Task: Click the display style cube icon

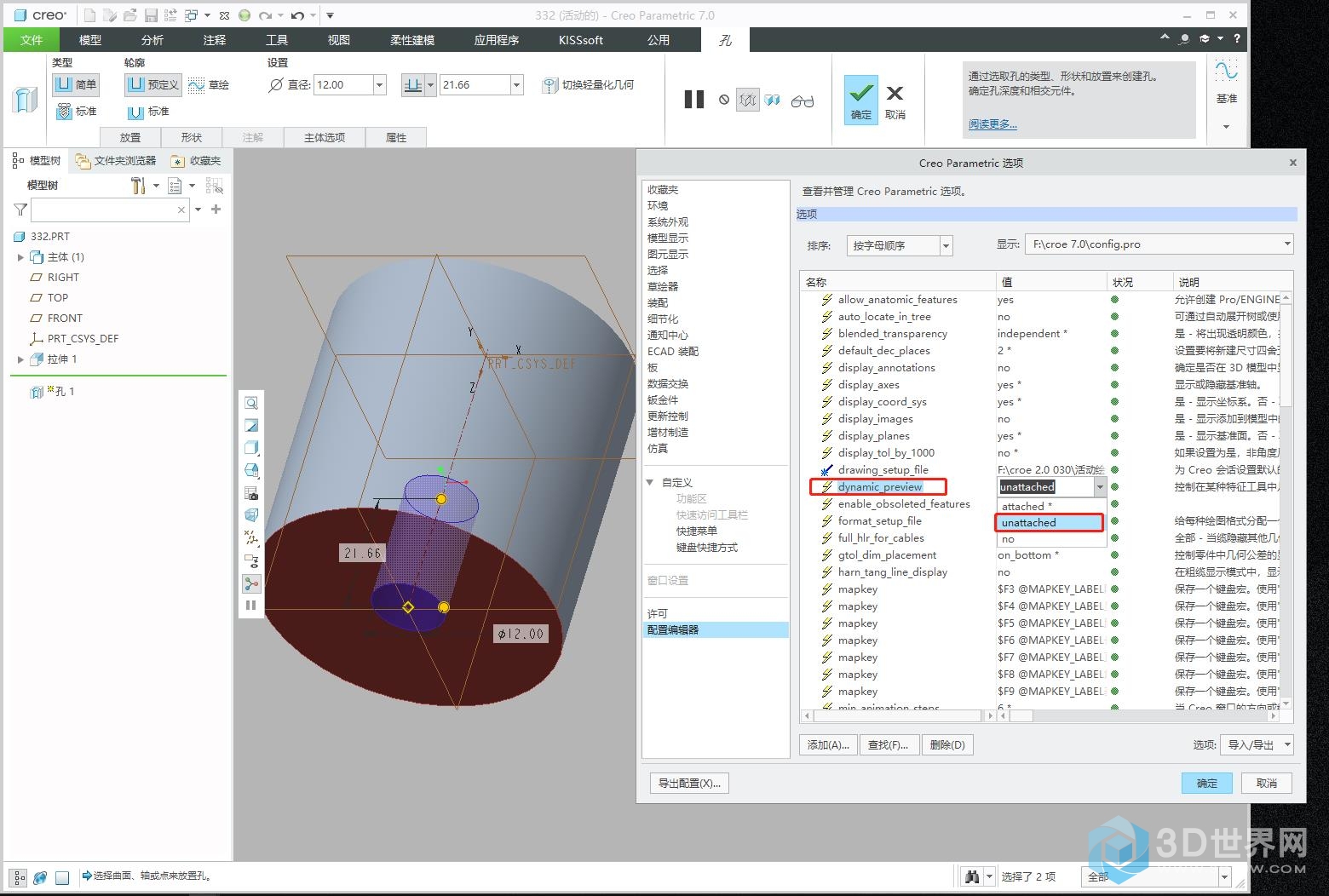Action: click(x=251, y=448)
